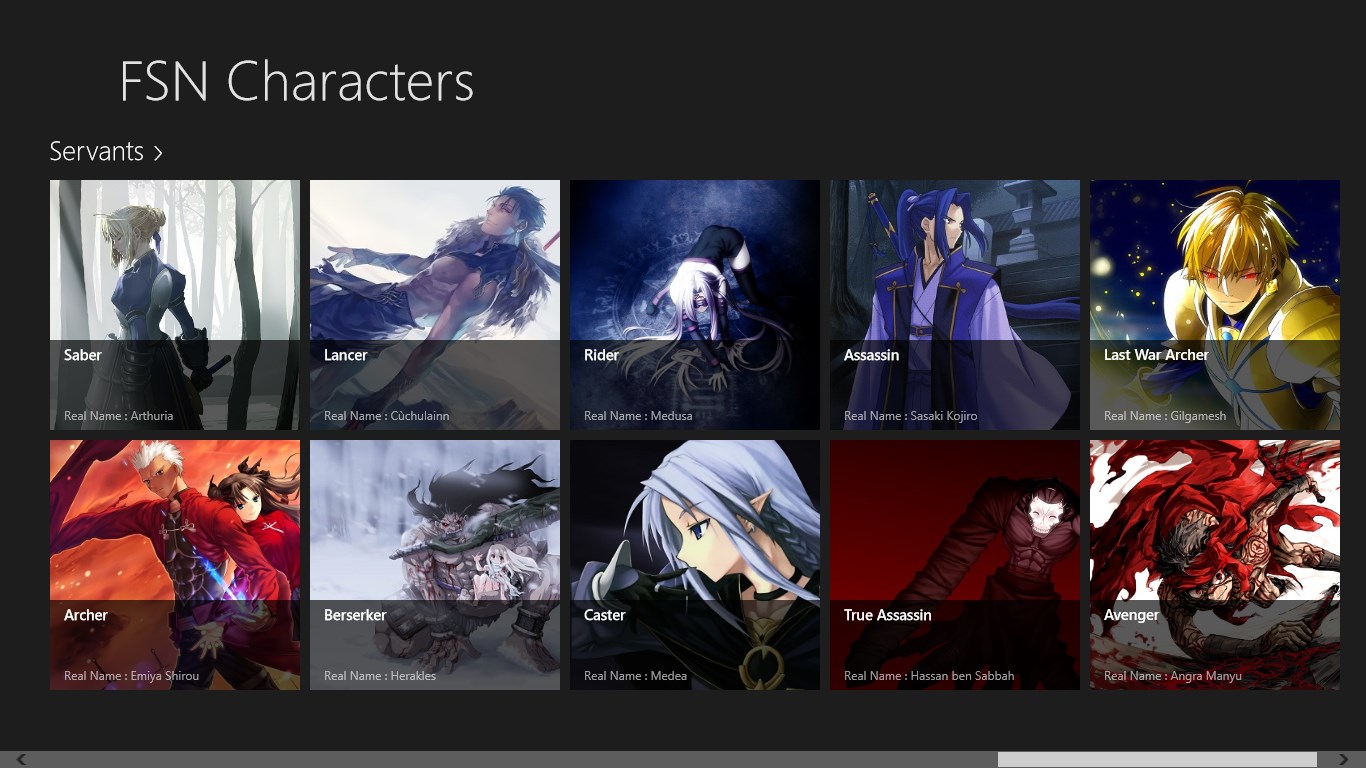Click the scrollbar left arrow
The height and width of the screenshot is (768, 1366).
click(x=21, y=760)
